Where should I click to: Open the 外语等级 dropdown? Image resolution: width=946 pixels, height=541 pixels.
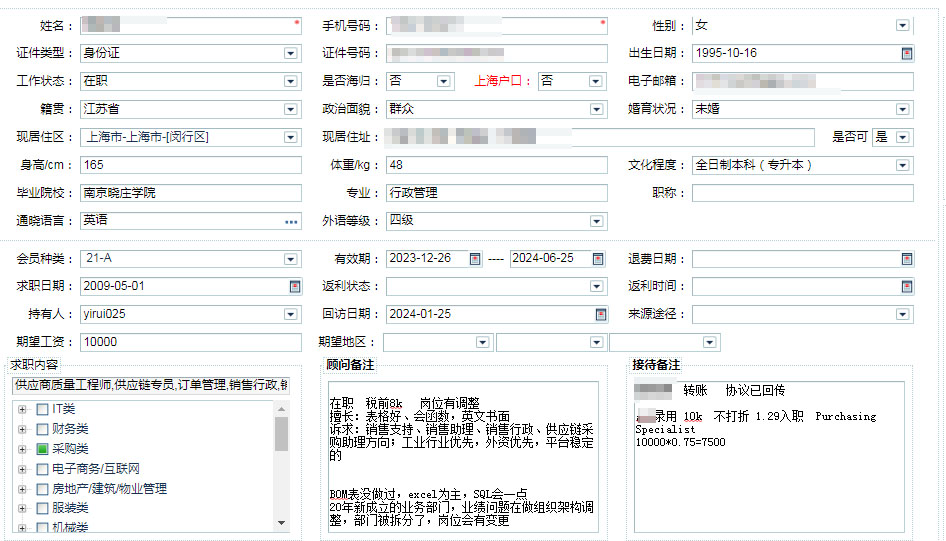(596, 221)
